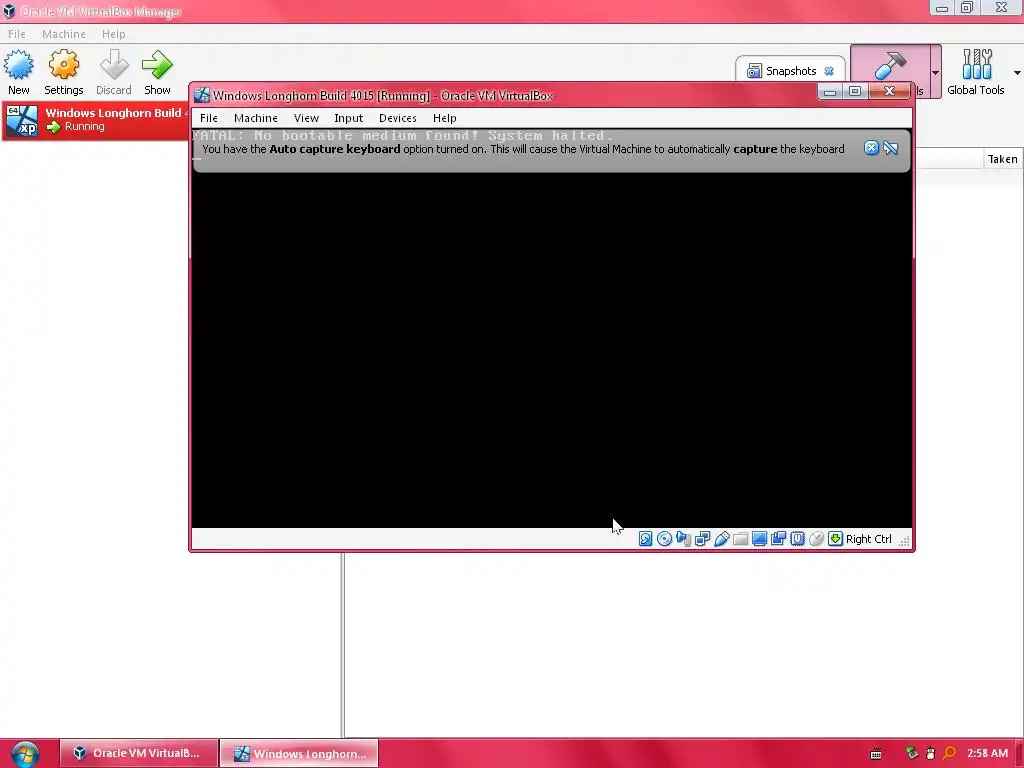Viewport: 1024px width, 768px height.
Task: Select Windows Longhorn Build VM in the list
Action: (x=95, y=121)
